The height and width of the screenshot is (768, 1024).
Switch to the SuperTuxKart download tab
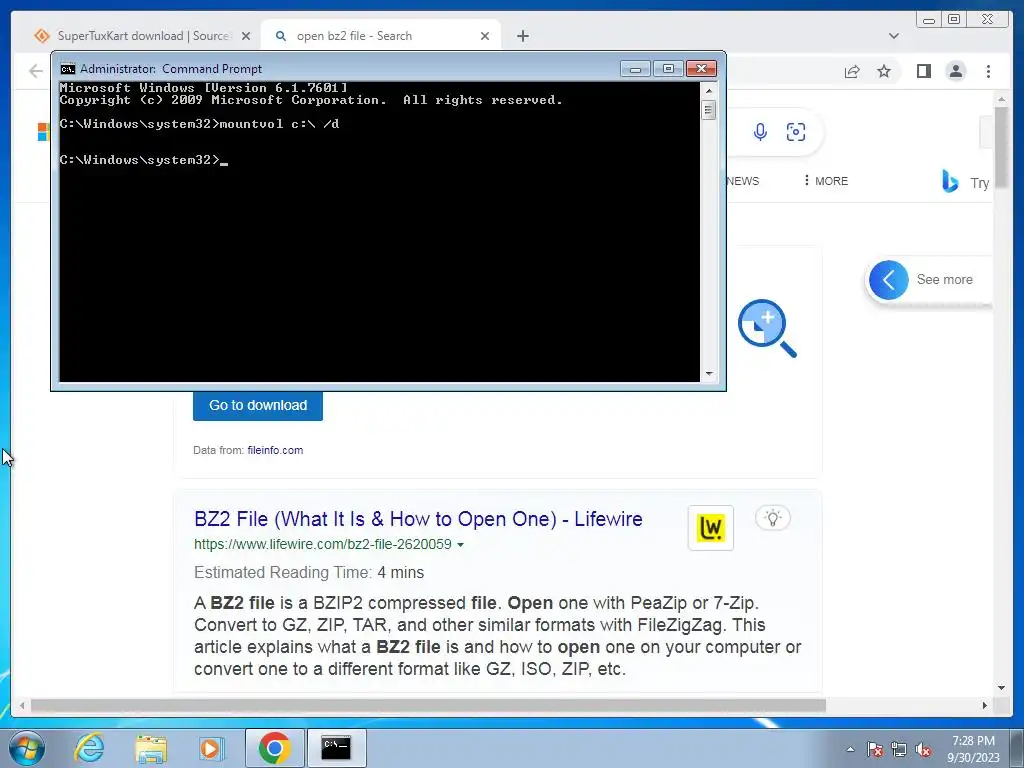[x=140, y=36]
